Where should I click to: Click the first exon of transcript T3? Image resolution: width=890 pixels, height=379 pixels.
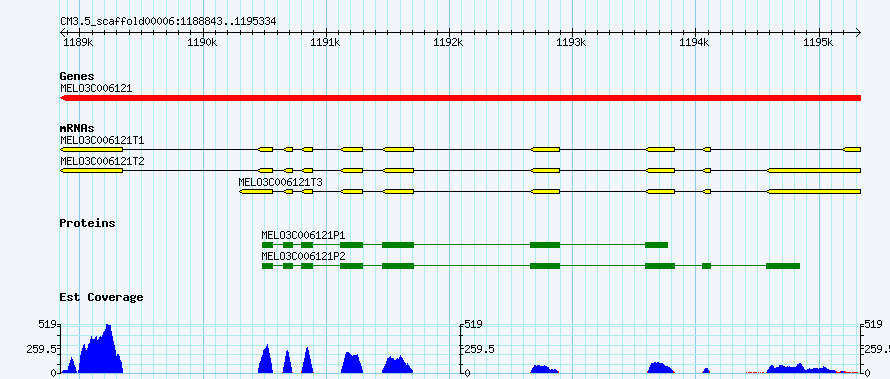[x=256, y=192]
